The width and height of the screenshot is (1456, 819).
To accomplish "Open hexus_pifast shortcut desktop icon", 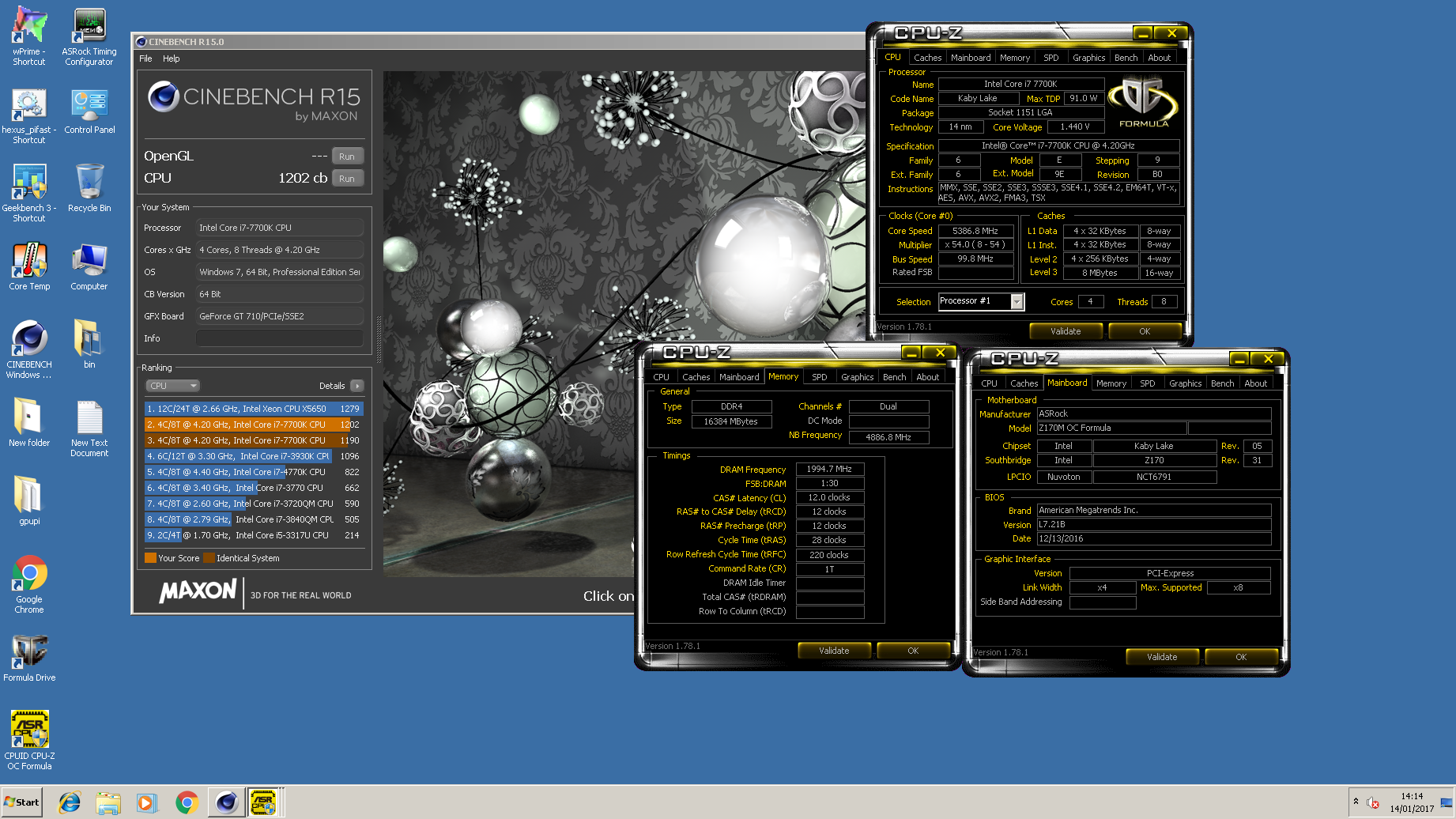I will click(x=29, y=114).
